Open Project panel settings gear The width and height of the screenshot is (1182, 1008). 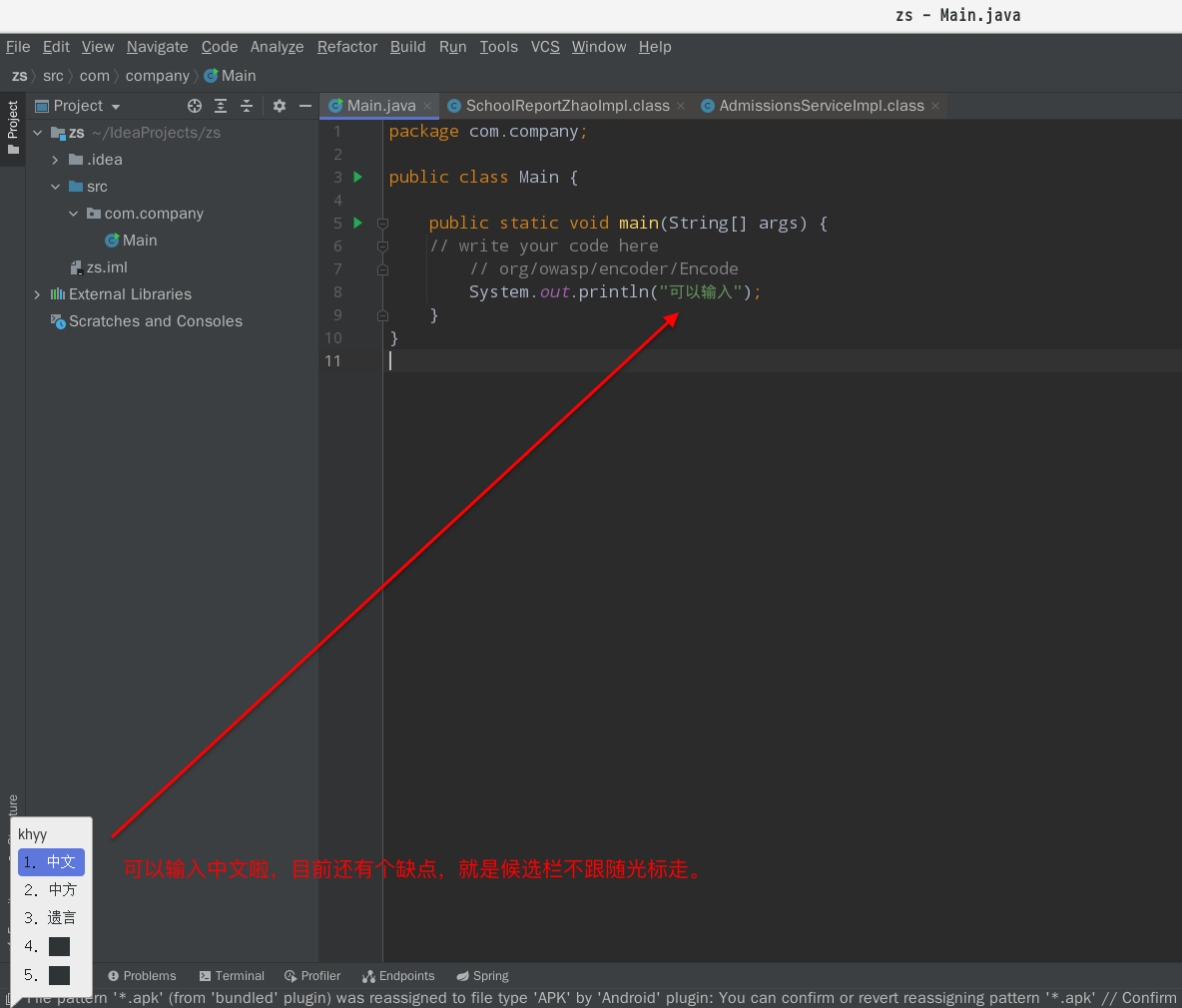280,106
